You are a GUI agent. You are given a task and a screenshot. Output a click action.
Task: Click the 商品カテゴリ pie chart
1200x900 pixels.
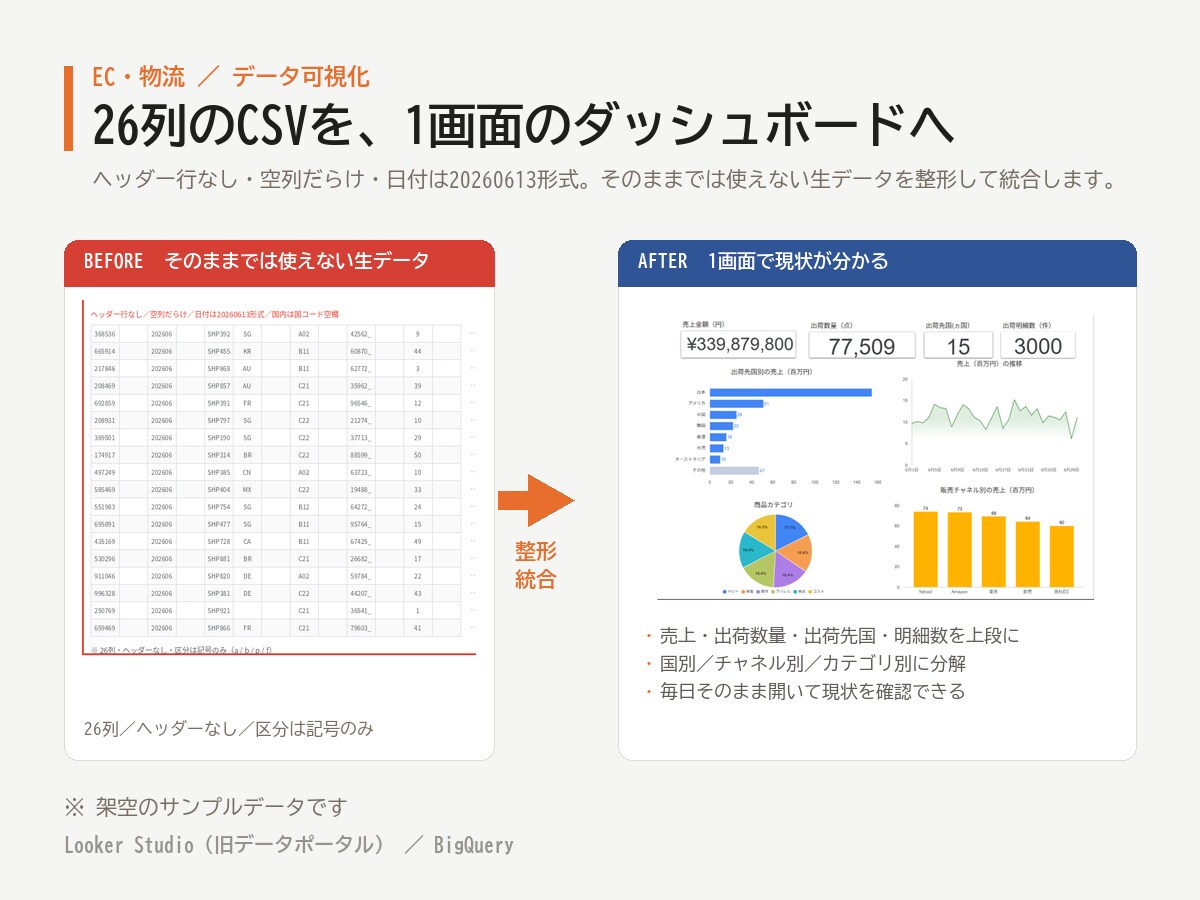coord(775,550)
